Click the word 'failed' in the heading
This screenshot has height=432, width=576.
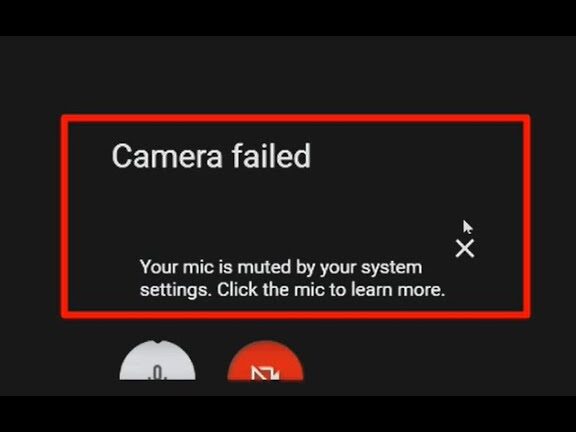click(x=271, y=156)
